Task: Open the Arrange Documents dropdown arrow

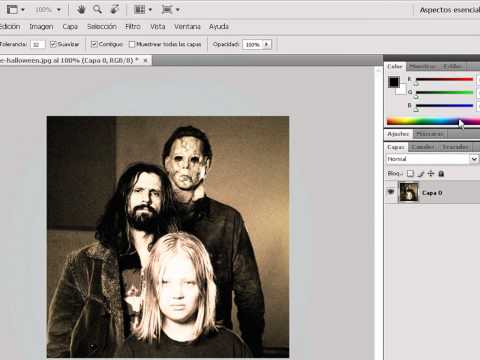Action: coord(150,10)
